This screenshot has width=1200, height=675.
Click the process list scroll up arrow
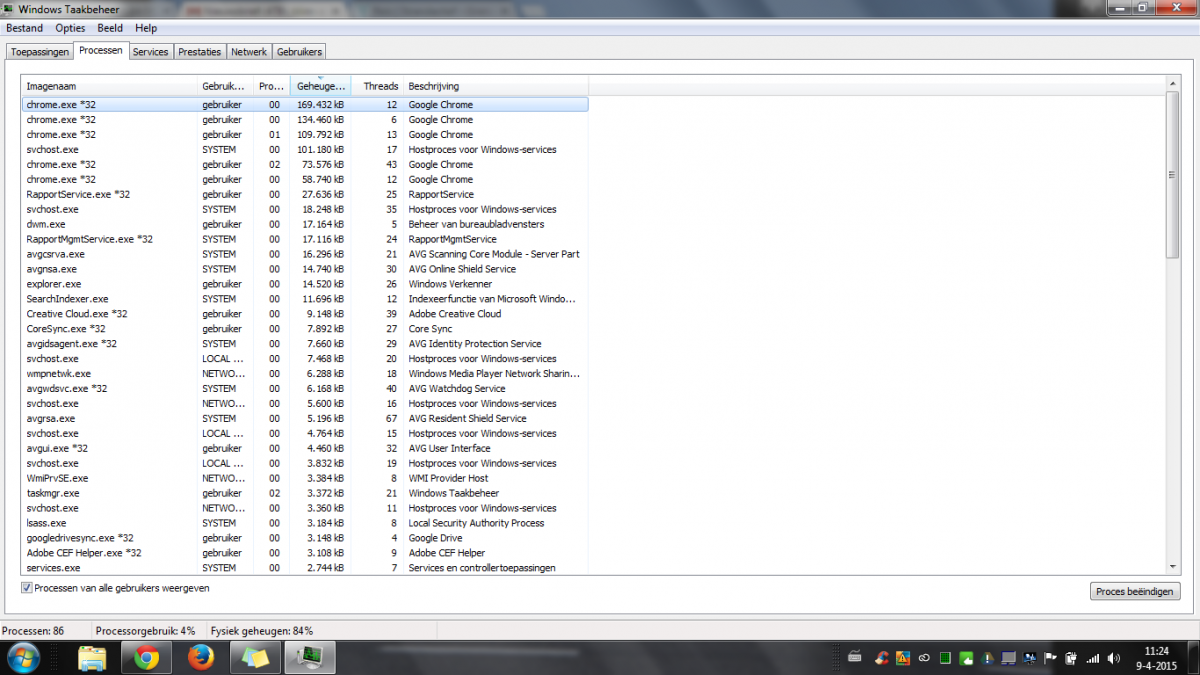pyautogui.click(x=1173, y=85)
